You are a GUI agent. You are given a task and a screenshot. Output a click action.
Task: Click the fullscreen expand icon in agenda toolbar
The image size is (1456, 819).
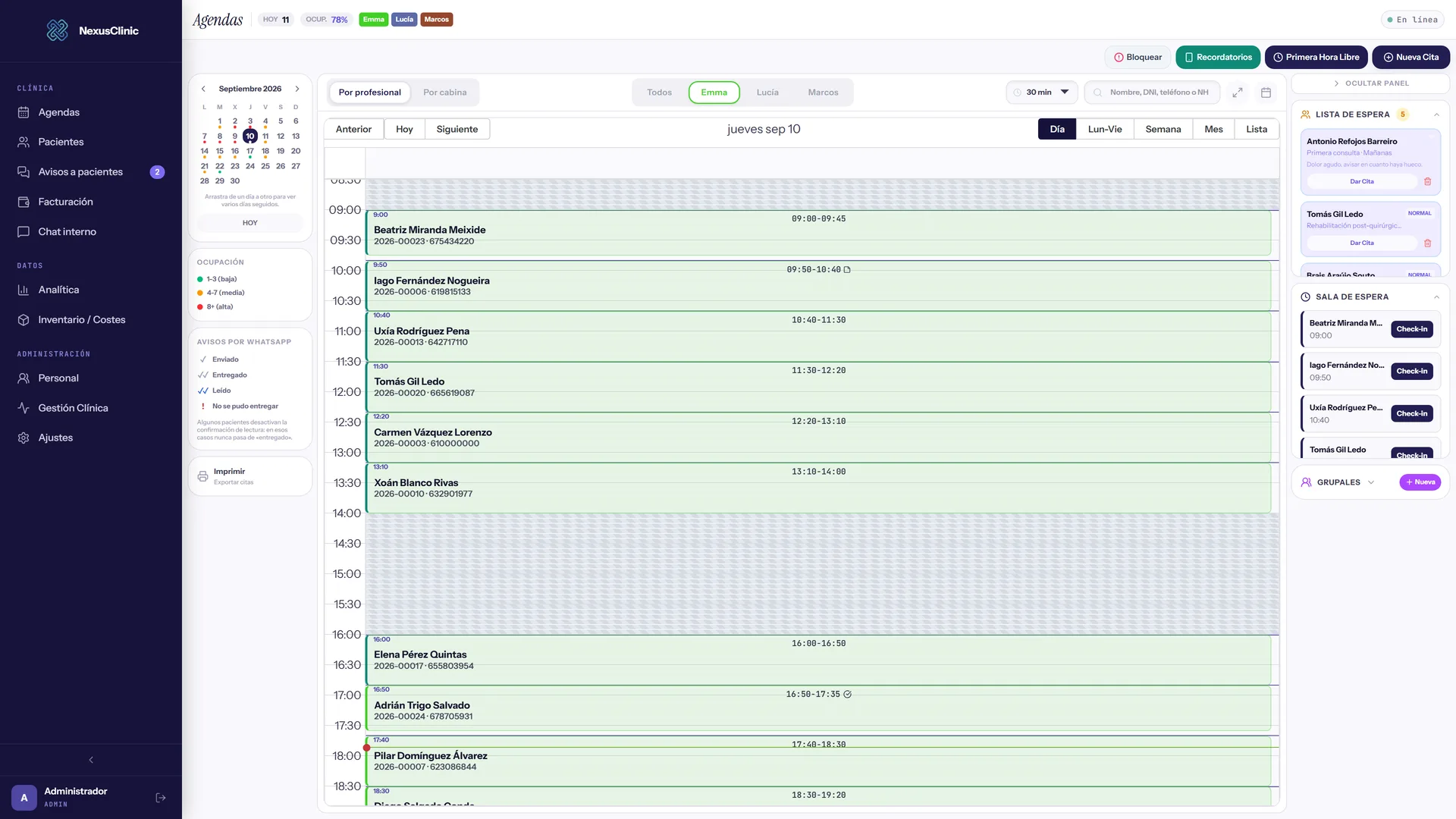point(1238,93)
